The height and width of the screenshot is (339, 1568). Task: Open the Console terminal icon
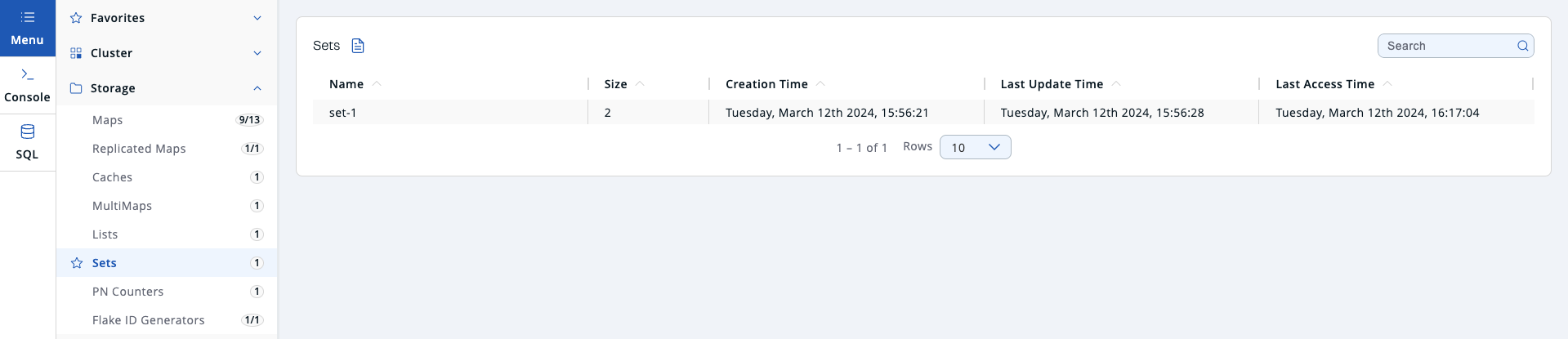(28, 74)
